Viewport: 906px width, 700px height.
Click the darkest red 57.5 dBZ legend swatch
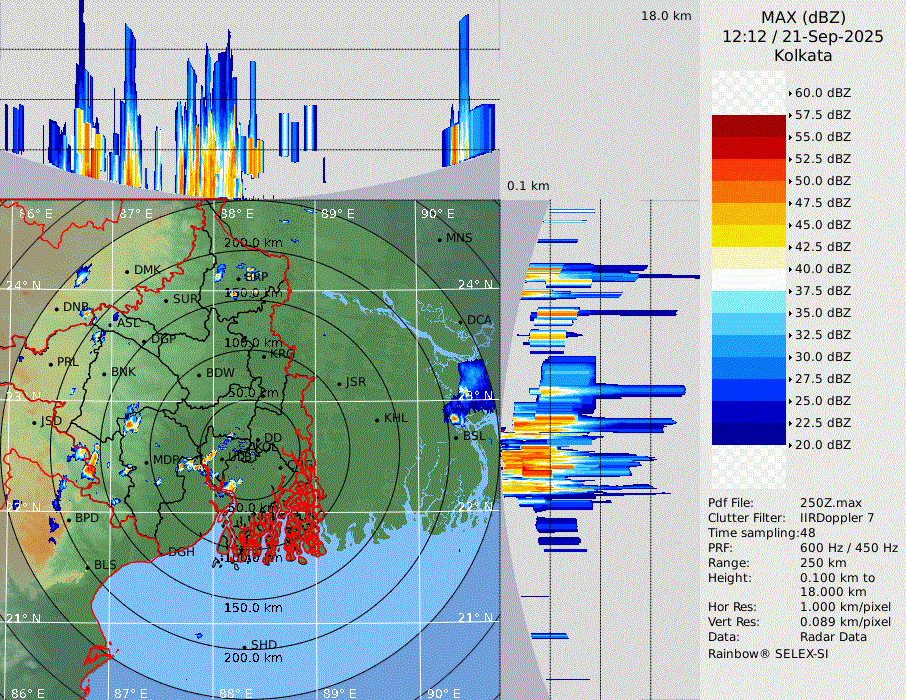(x=748, y=125)
